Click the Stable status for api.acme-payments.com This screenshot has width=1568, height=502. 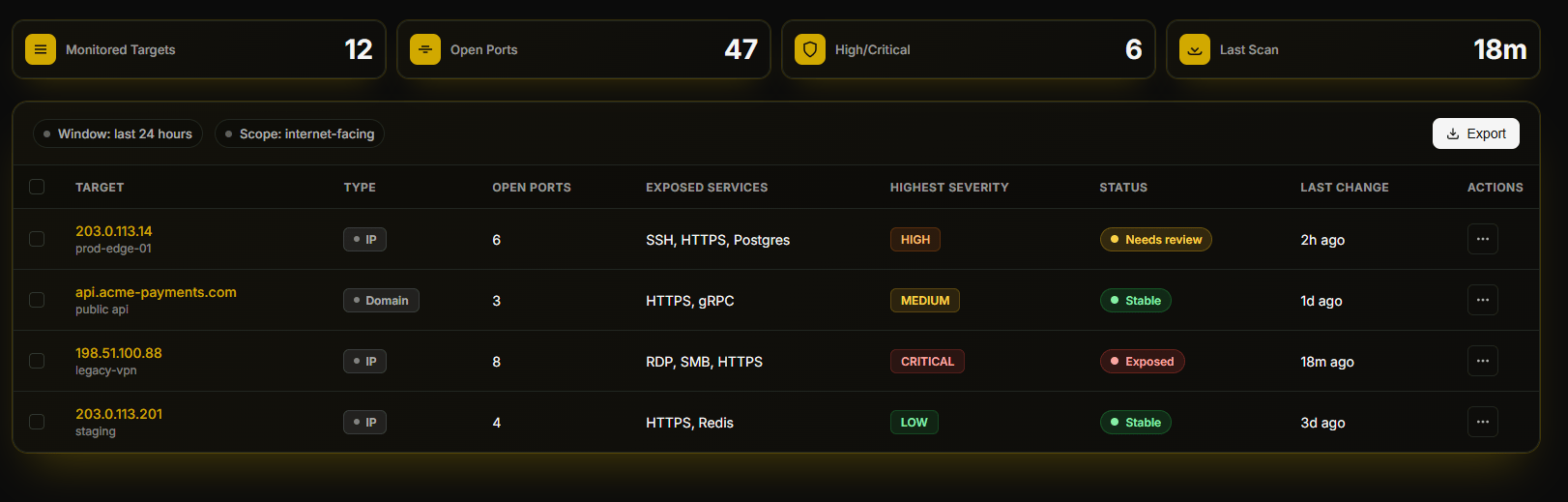pos(1136,300)
